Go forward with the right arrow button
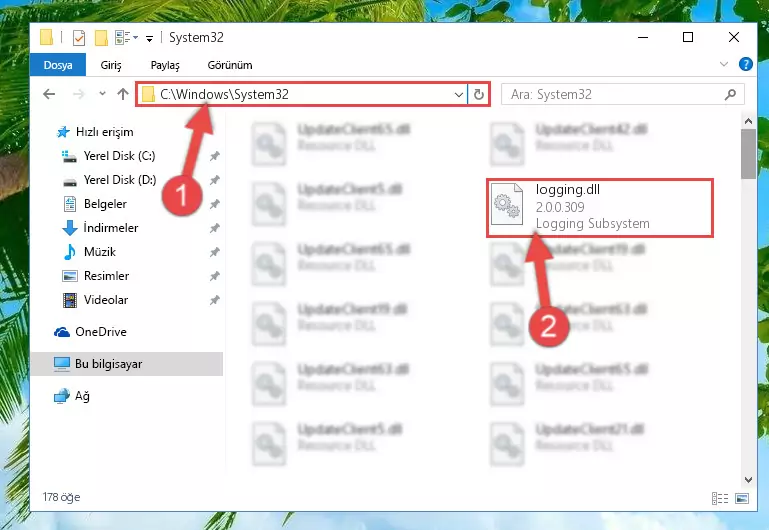Screen dimensions: 769x530 point(78,94)
